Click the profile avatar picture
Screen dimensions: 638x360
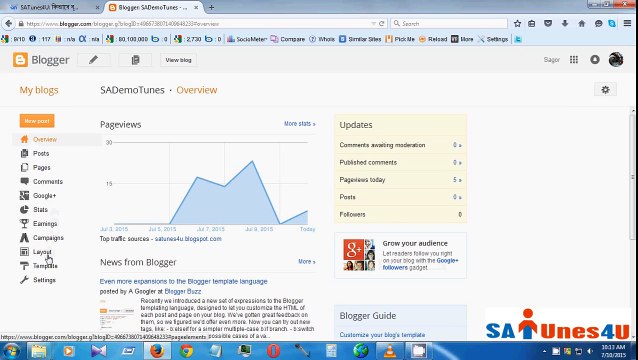pyautogui.click(x=616, y=59)
